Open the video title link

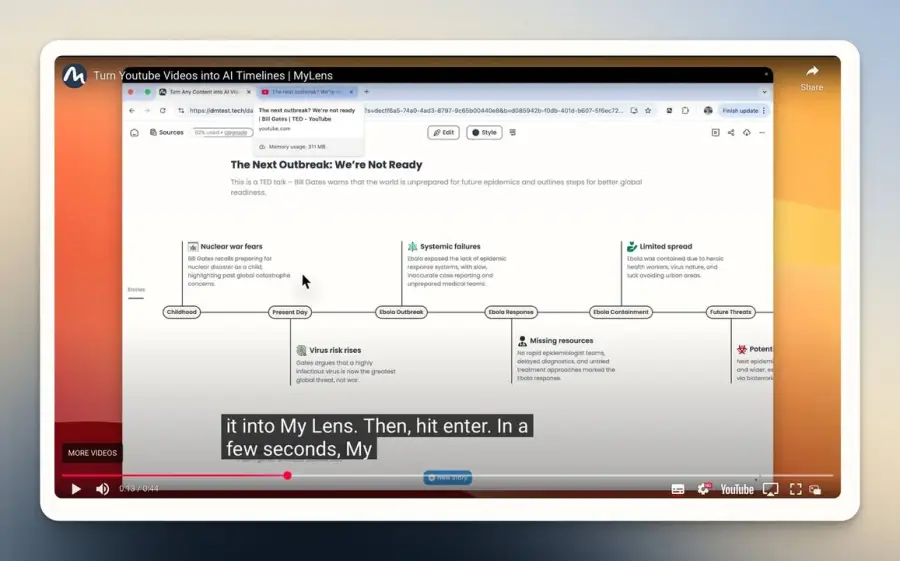[x=213, y=75]
